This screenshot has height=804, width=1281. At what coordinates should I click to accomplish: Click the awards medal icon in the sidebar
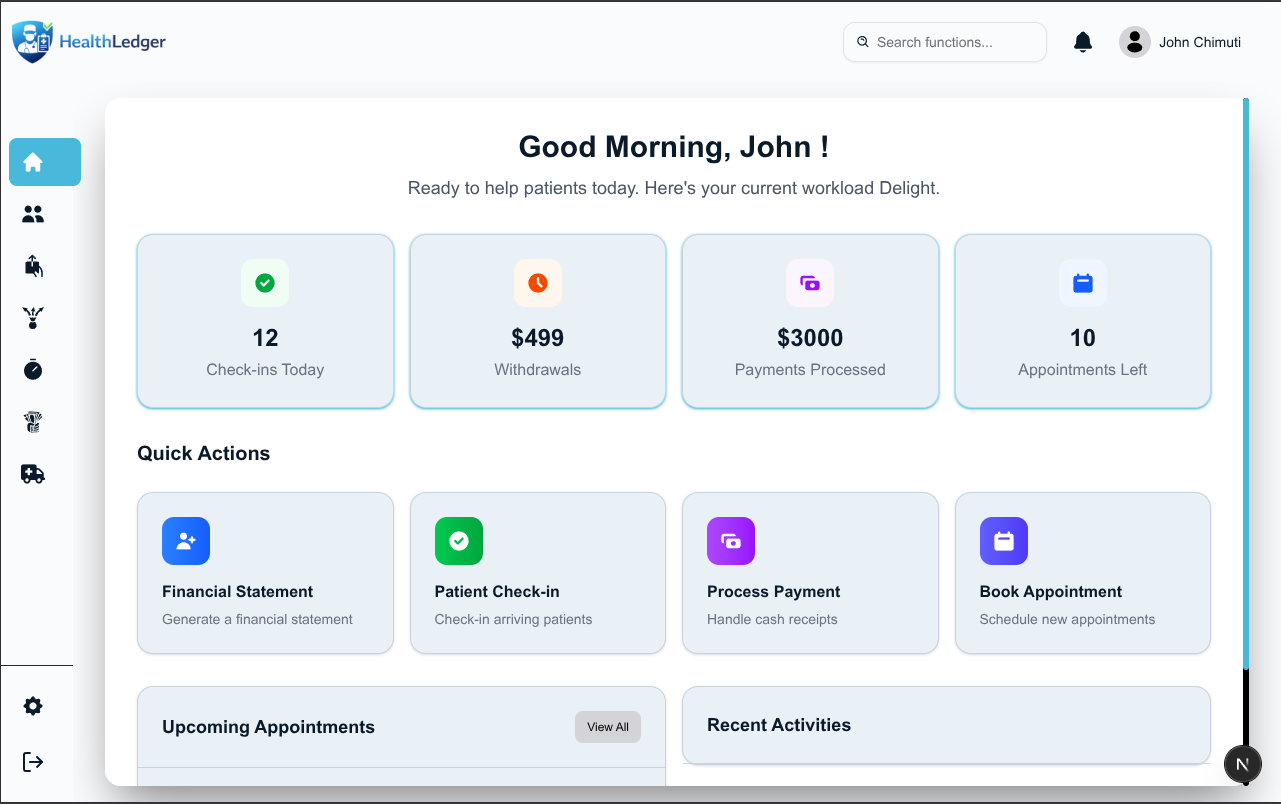(33, 318)
